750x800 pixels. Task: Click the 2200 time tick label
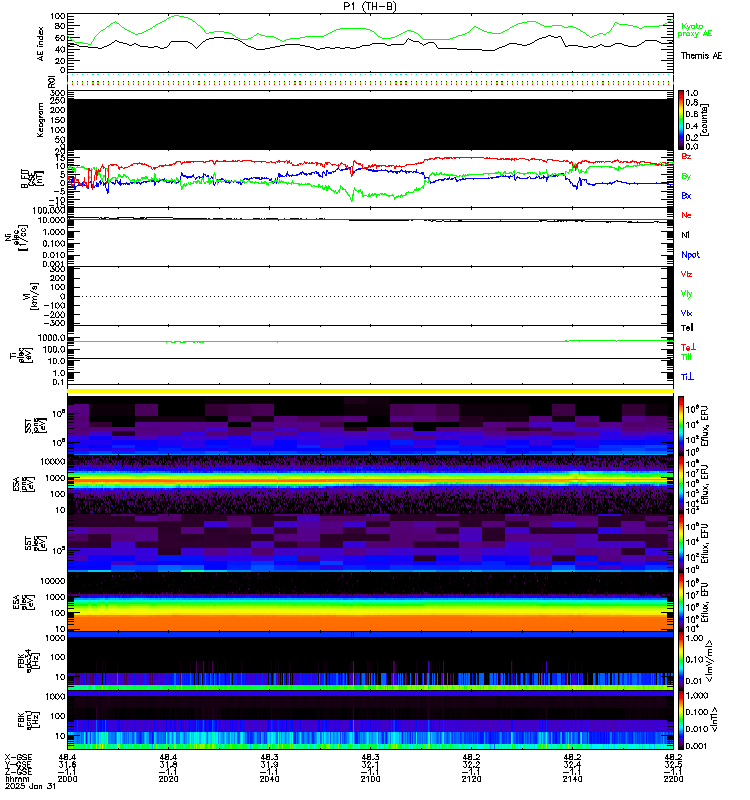point(673,779)
